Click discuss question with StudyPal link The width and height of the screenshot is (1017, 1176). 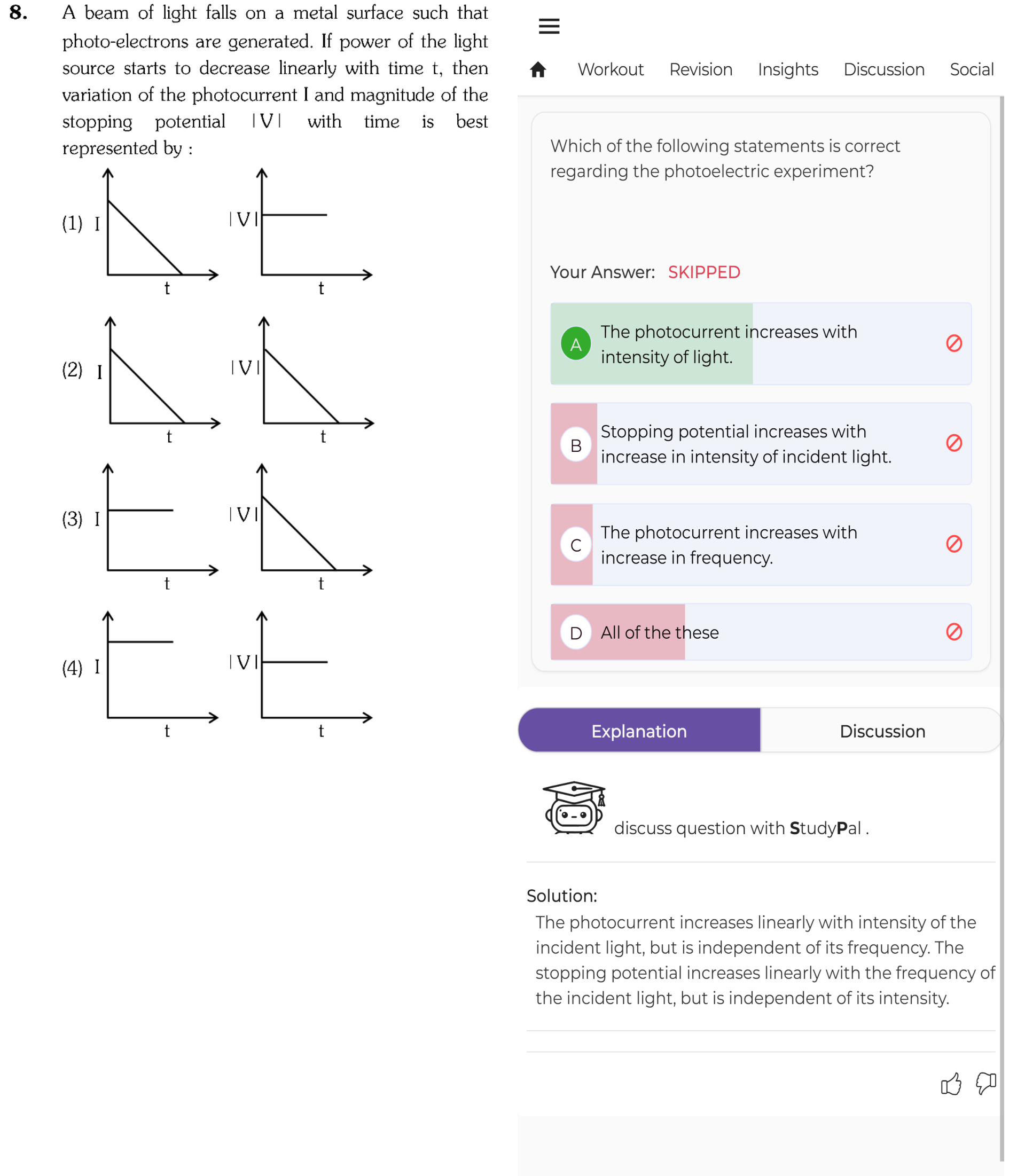coord(741,828)
